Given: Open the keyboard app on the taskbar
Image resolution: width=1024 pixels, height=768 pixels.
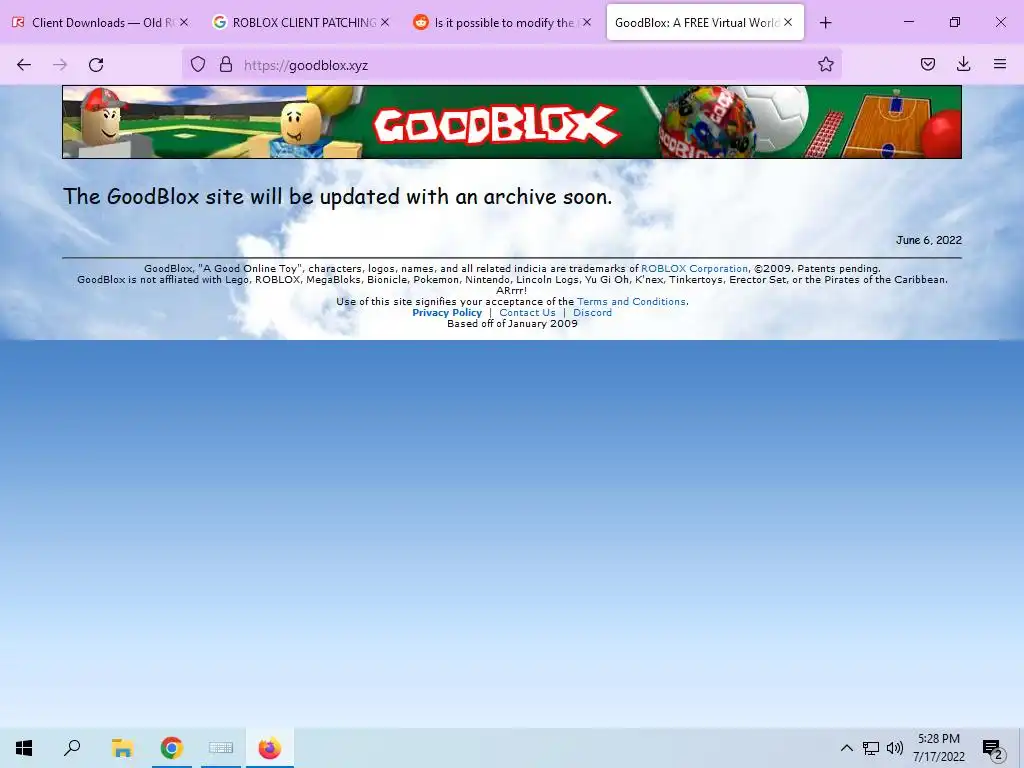Looking at the screenshot, I should (221, 748).
